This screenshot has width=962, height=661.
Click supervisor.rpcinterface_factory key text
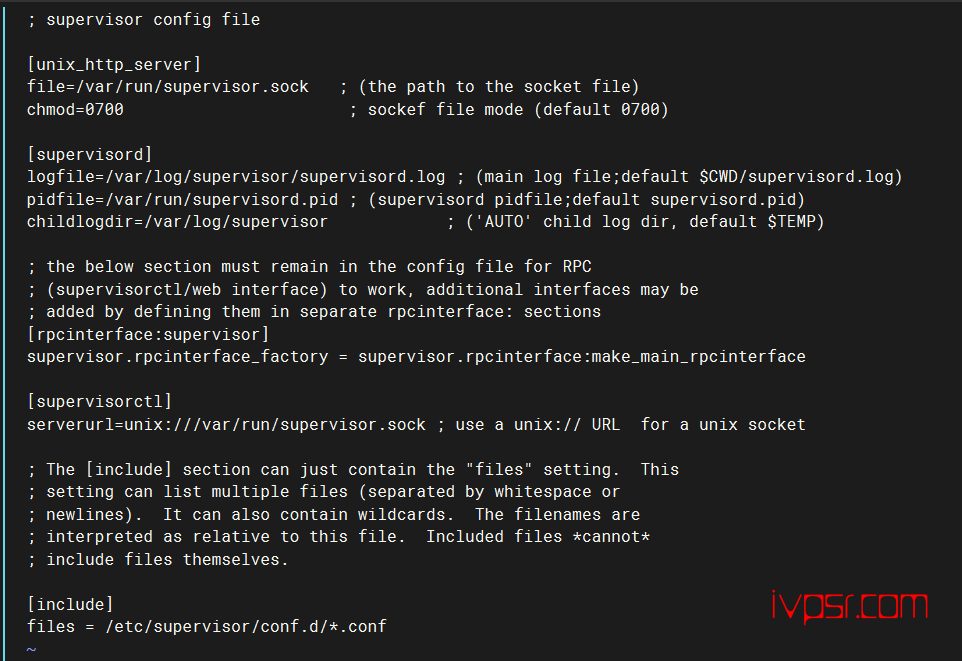click(x=177, y=357)
